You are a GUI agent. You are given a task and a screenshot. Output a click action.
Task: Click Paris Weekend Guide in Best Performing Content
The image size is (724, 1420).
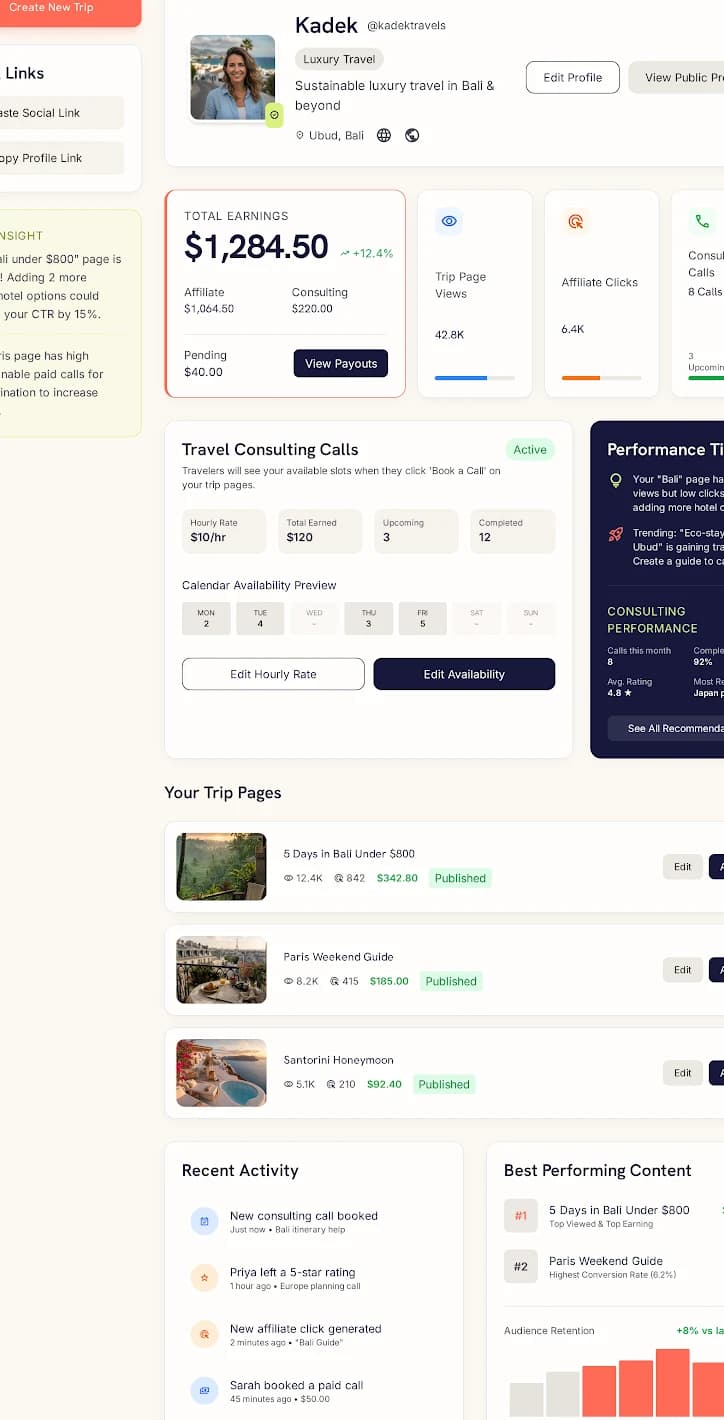(606, 1261)
